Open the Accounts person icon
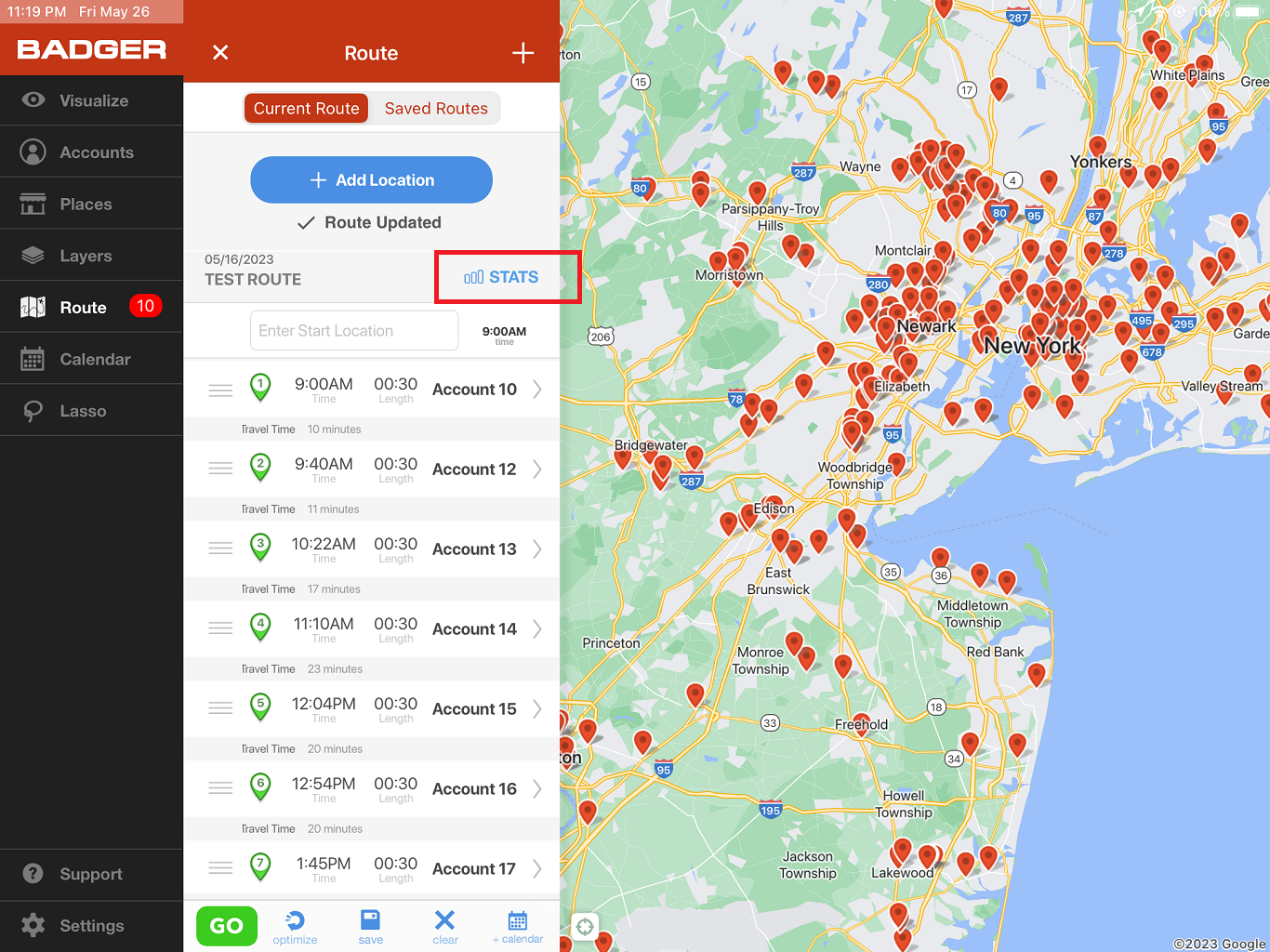This screenshot has width=1270, height=952. coord(33,152)
